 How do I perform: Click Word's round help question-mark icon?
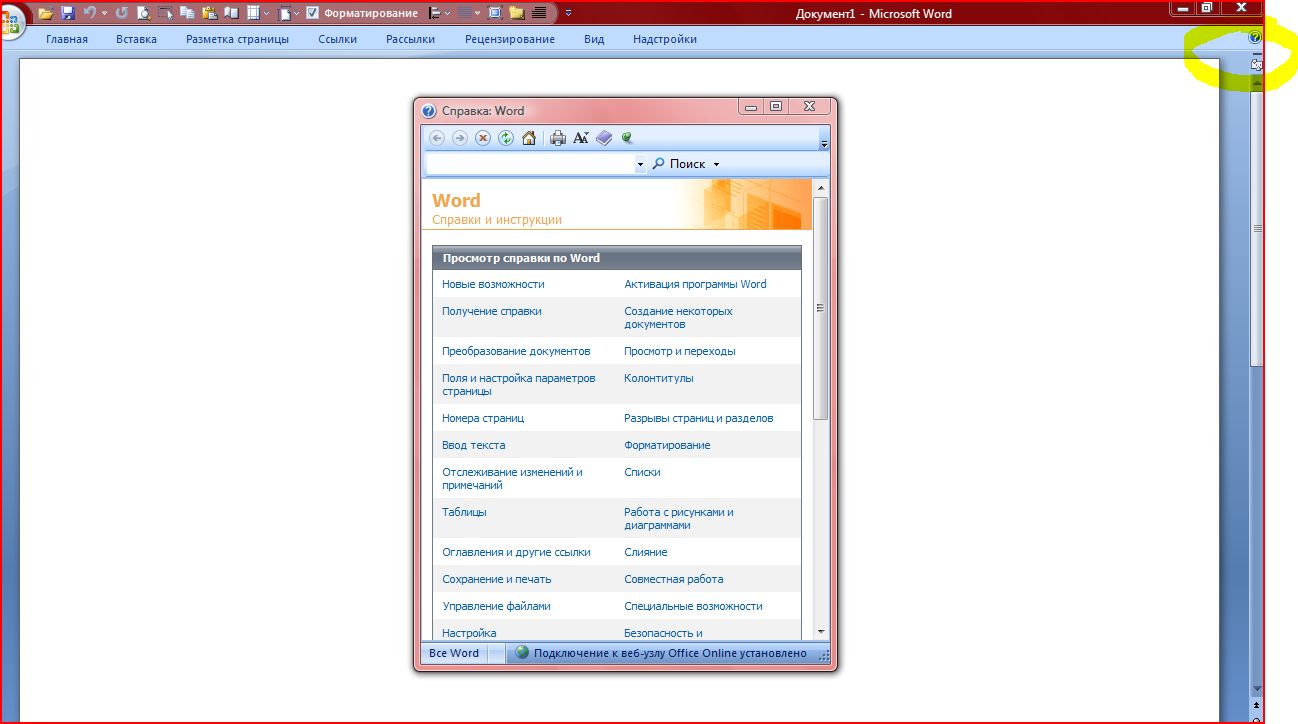[1255, 37]
